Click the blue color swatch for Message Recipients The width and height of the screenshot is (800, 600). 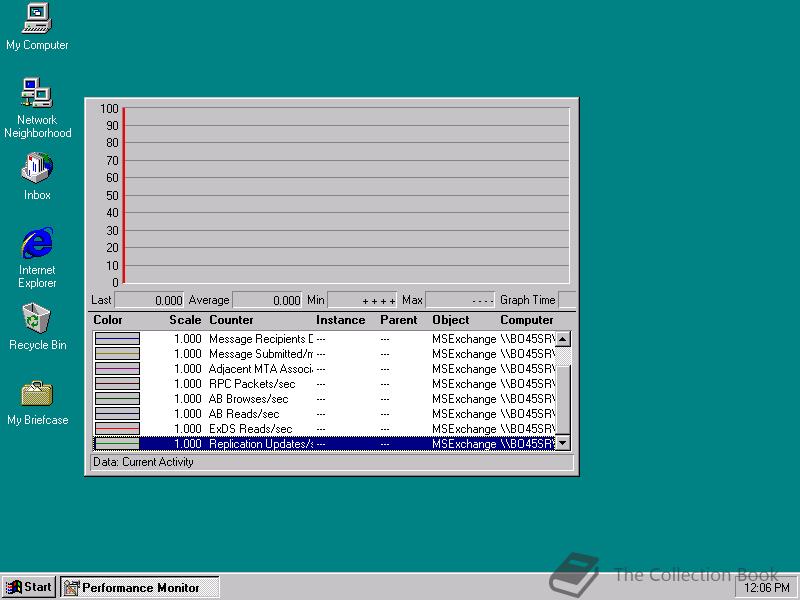pos(117,339)
